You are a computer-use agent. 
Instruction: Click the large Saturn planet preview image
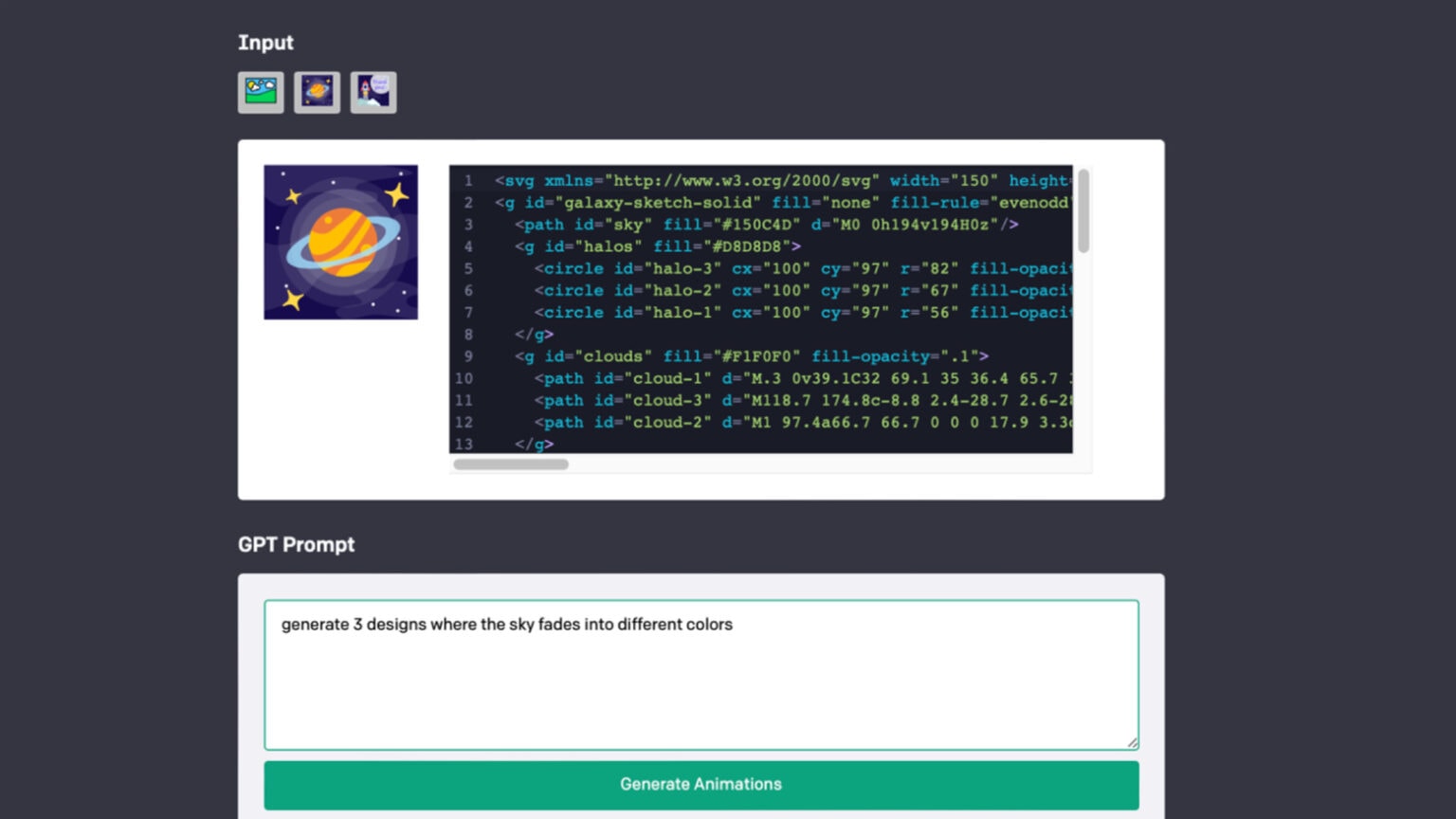(x=340, y=243)
